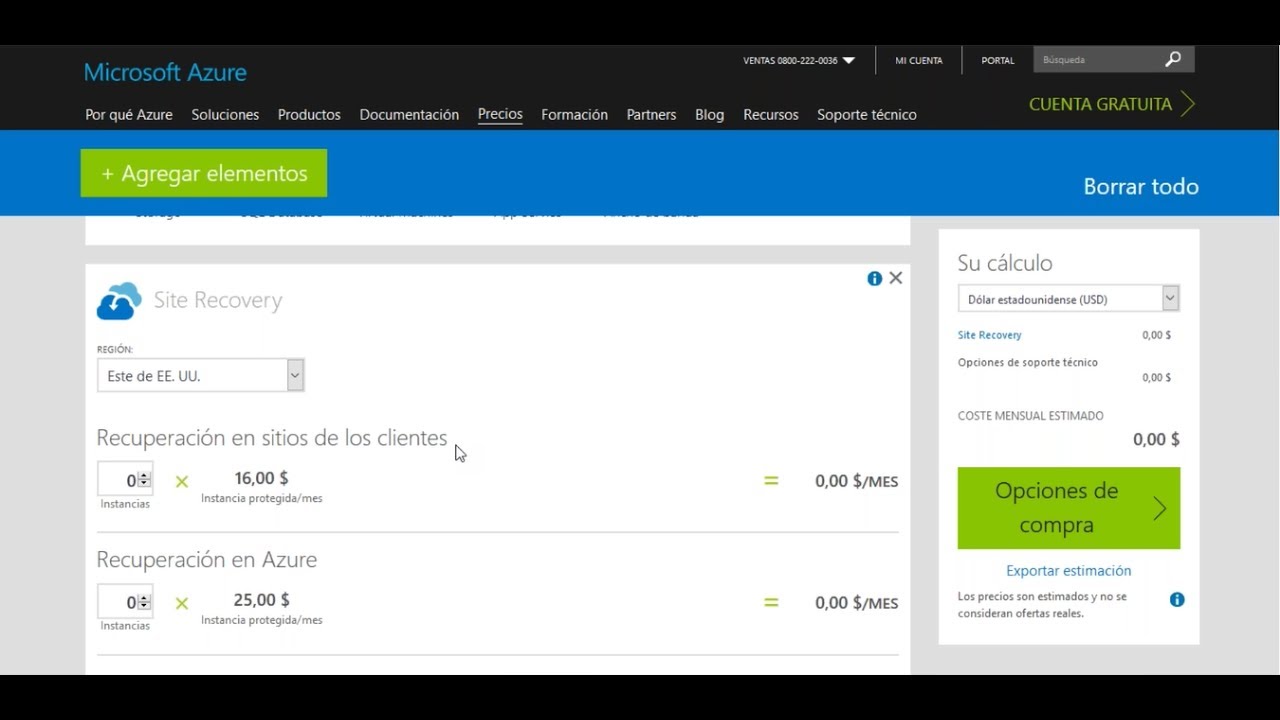Click the 16,00 $ price text

coord(261,478)
